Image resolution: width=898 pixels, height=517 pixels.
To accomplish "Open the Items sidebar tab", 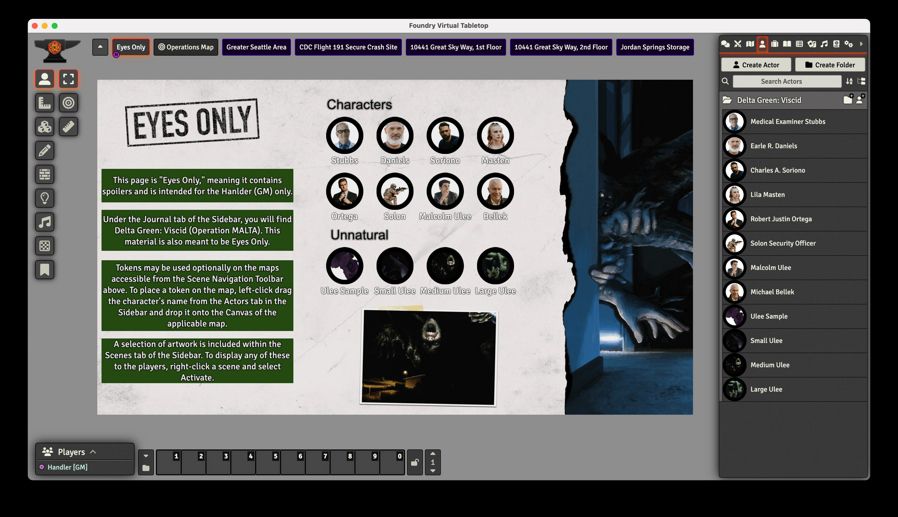I will click(774, 44).
